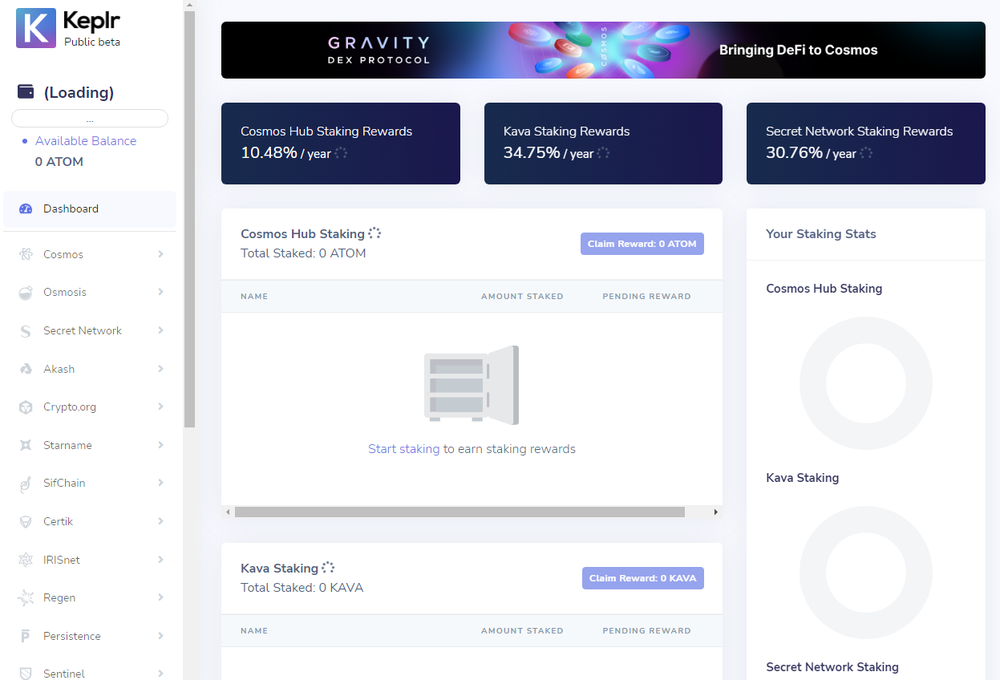This screenshot has width=1000, height=680.
Task: Click the Keplr logo icon
Action: [36, 28]
